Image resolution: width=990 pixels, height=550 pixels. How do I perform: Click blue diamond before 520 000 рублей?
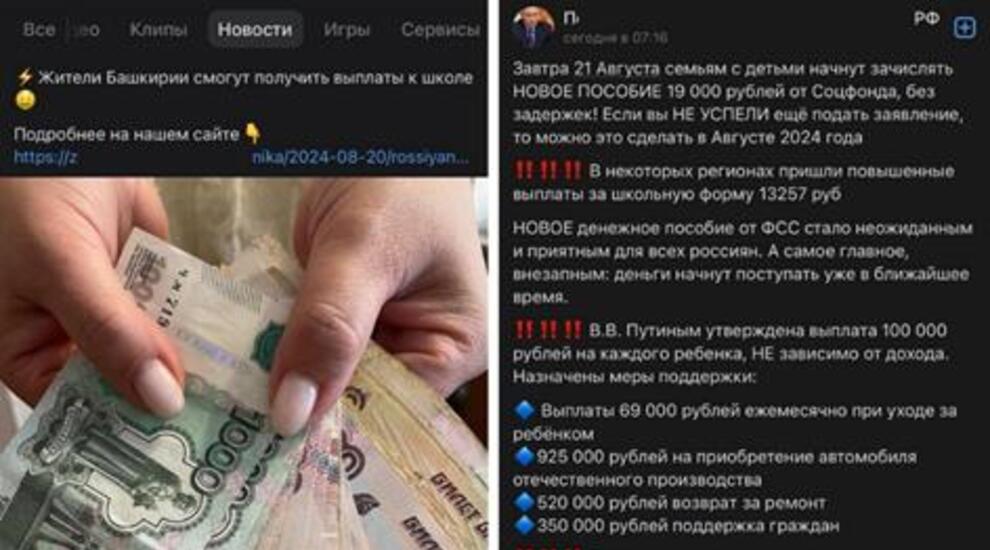click(x=524, y=503)
